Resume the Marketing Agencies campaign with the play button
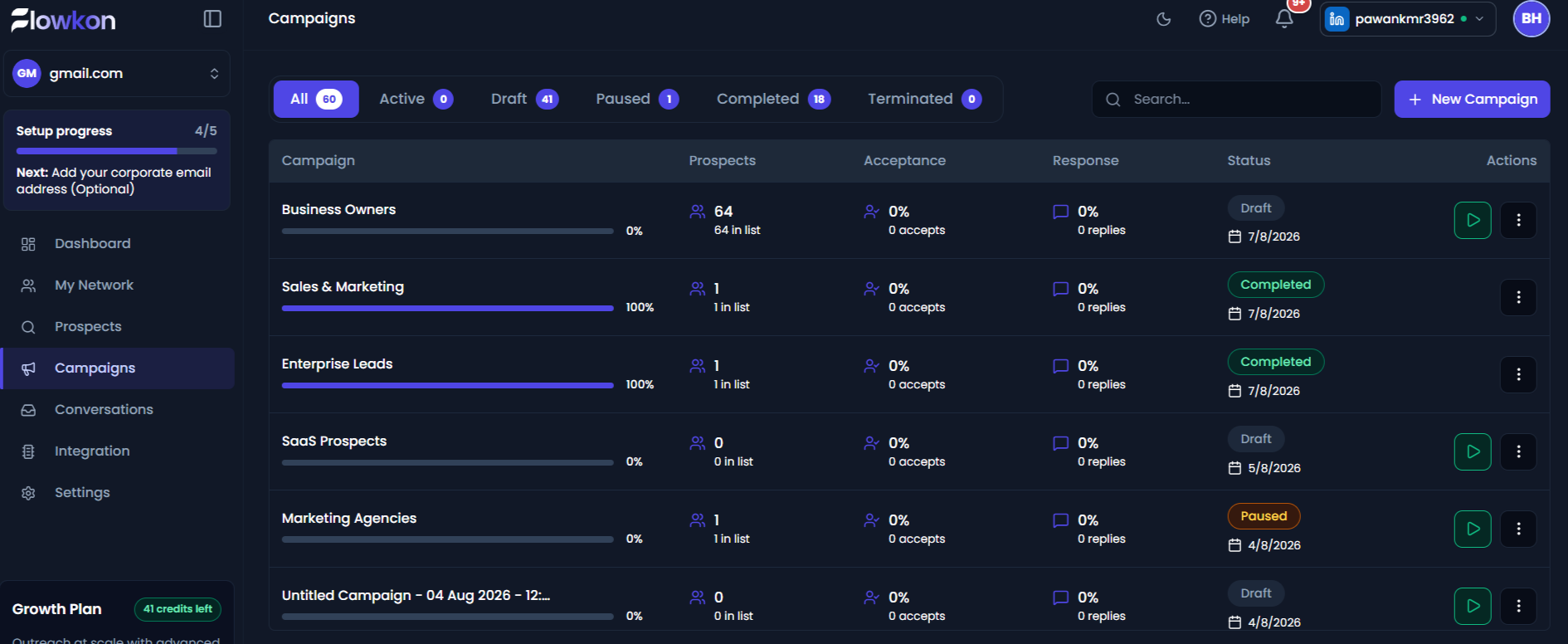This screenshot has height=644, width=1568. 1473,529
